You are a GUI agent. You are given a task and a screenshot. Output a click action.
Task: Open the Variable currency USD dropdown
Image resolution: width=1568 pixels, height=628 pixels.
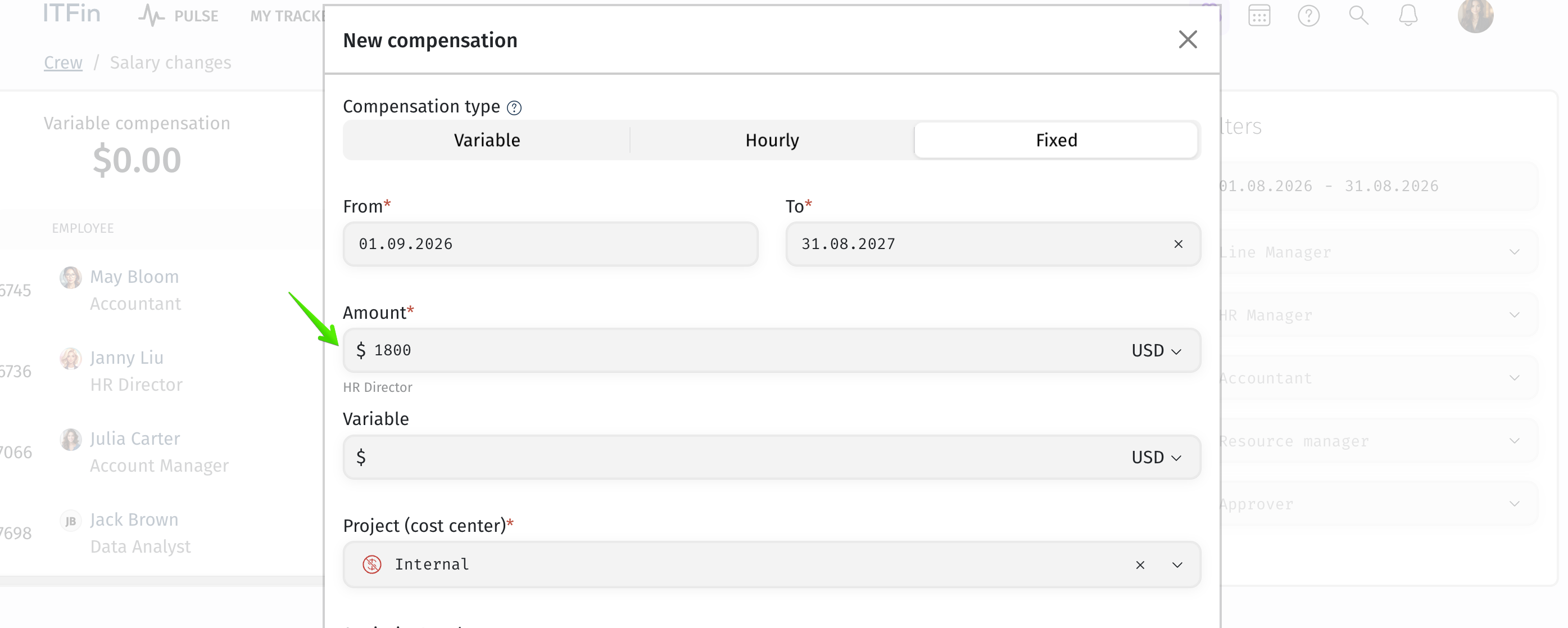point(1157,457)
